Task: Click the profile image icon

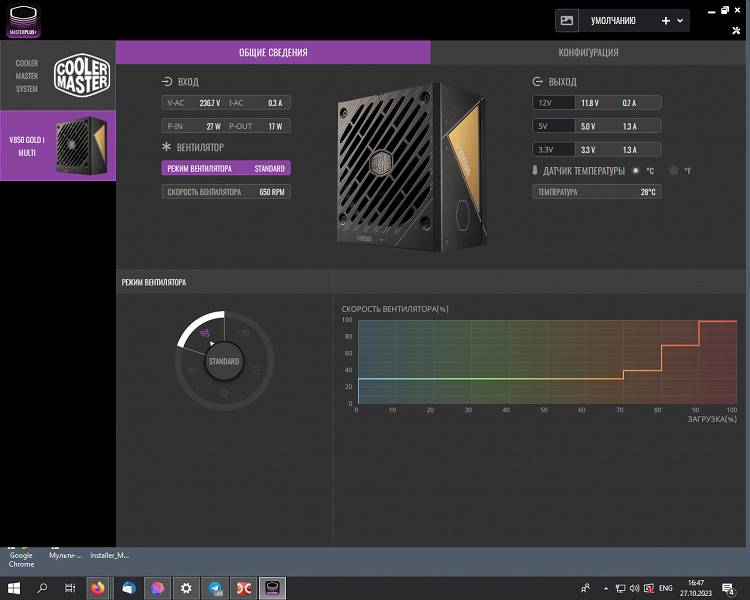Action: click(x=567, y=21)
